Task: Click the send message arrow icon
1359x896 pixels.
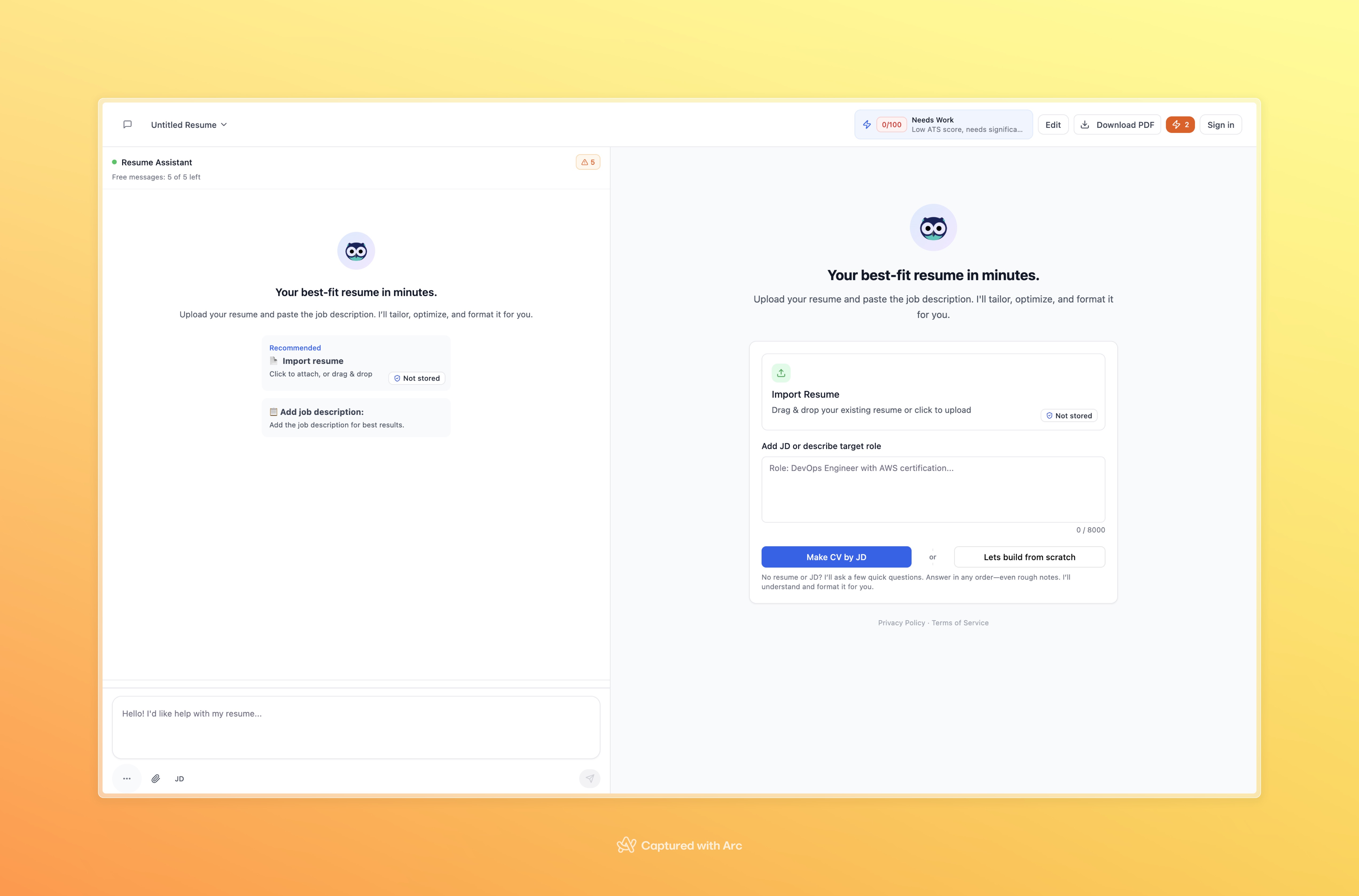Action: (589, 778)
